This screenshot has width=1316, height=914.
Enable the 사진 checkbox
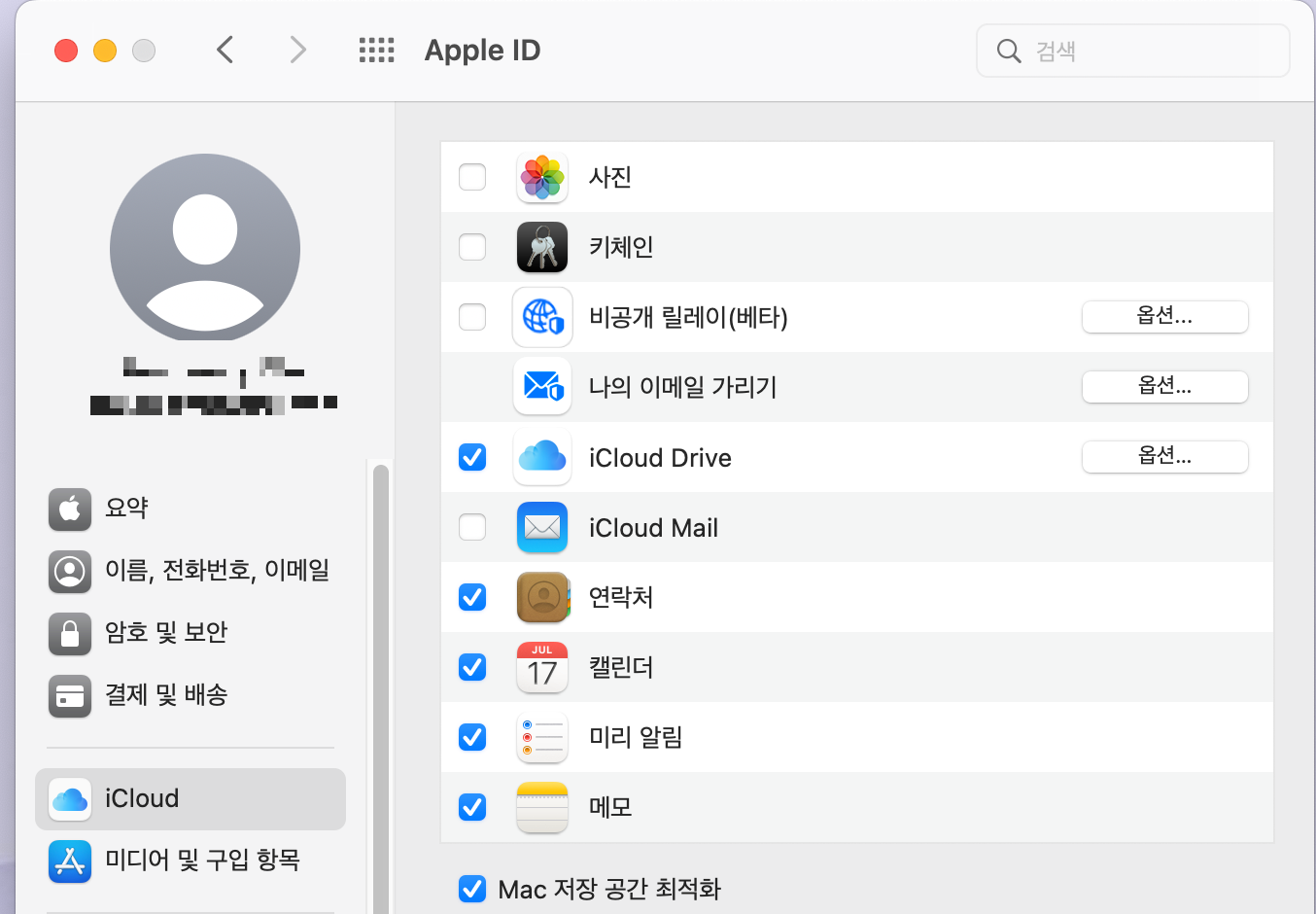[472, 177]
